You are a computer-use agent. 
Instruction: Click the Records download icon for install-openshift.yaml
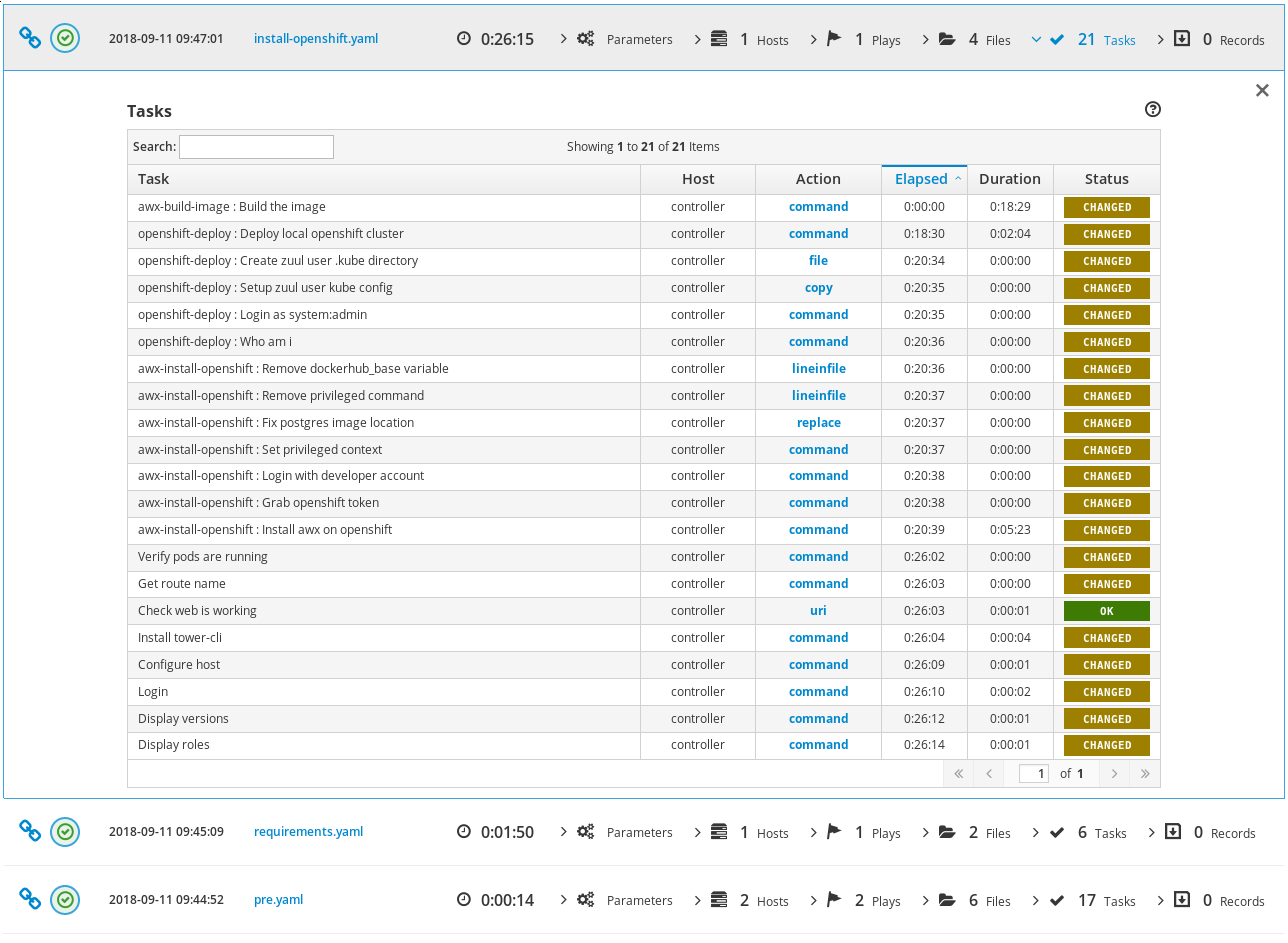[1181, 39]
